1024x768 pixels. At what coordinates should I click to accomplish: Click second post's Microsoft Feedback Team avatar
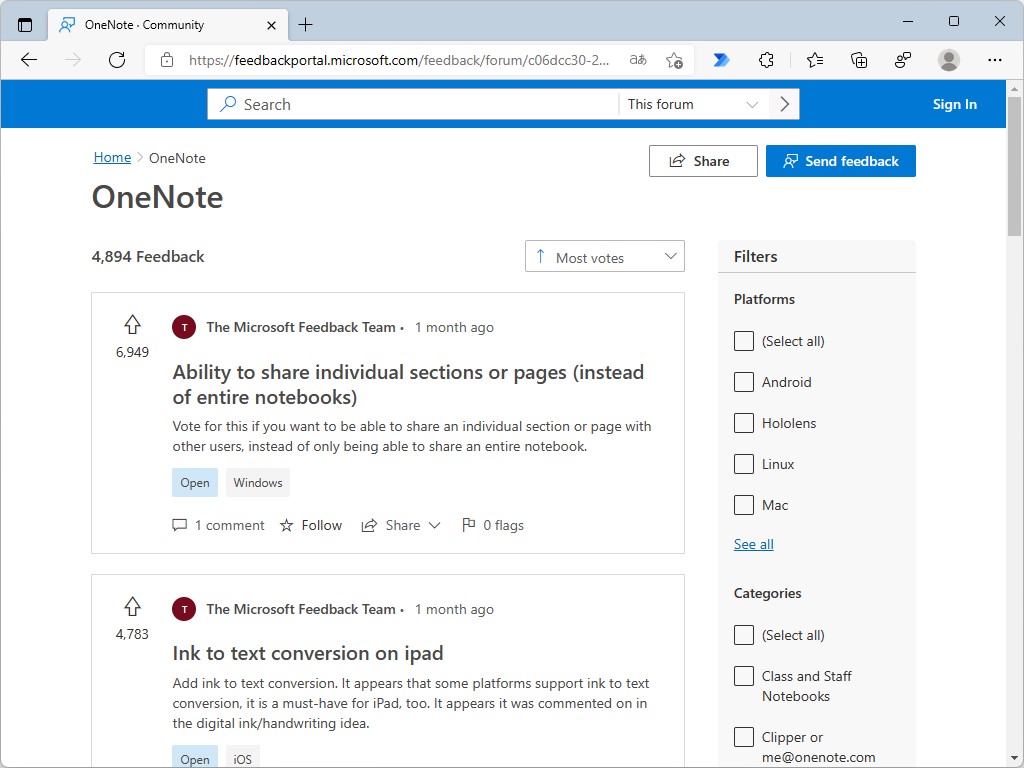click(x=184, y=609)
